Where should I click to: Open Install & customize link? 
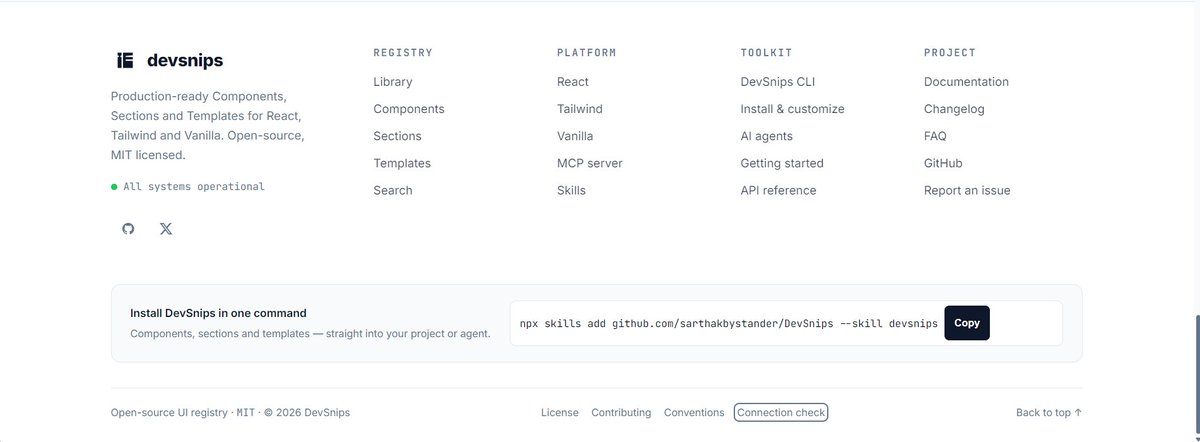(792, 109)
